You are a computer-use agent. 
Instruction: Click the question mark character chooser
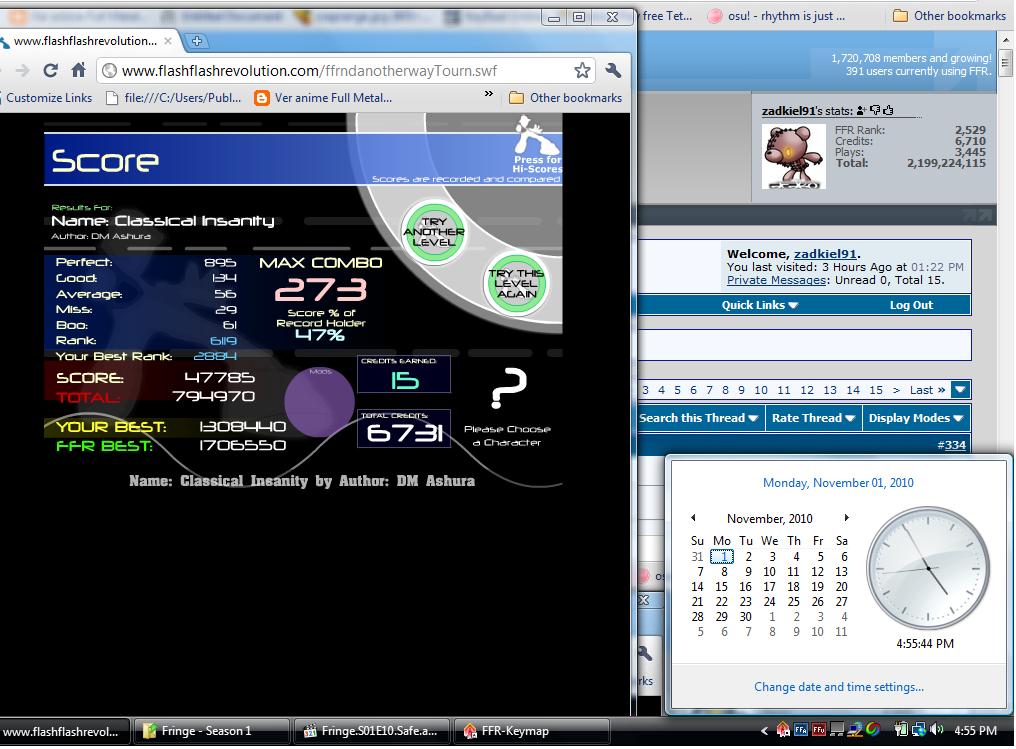coord(509,388)
